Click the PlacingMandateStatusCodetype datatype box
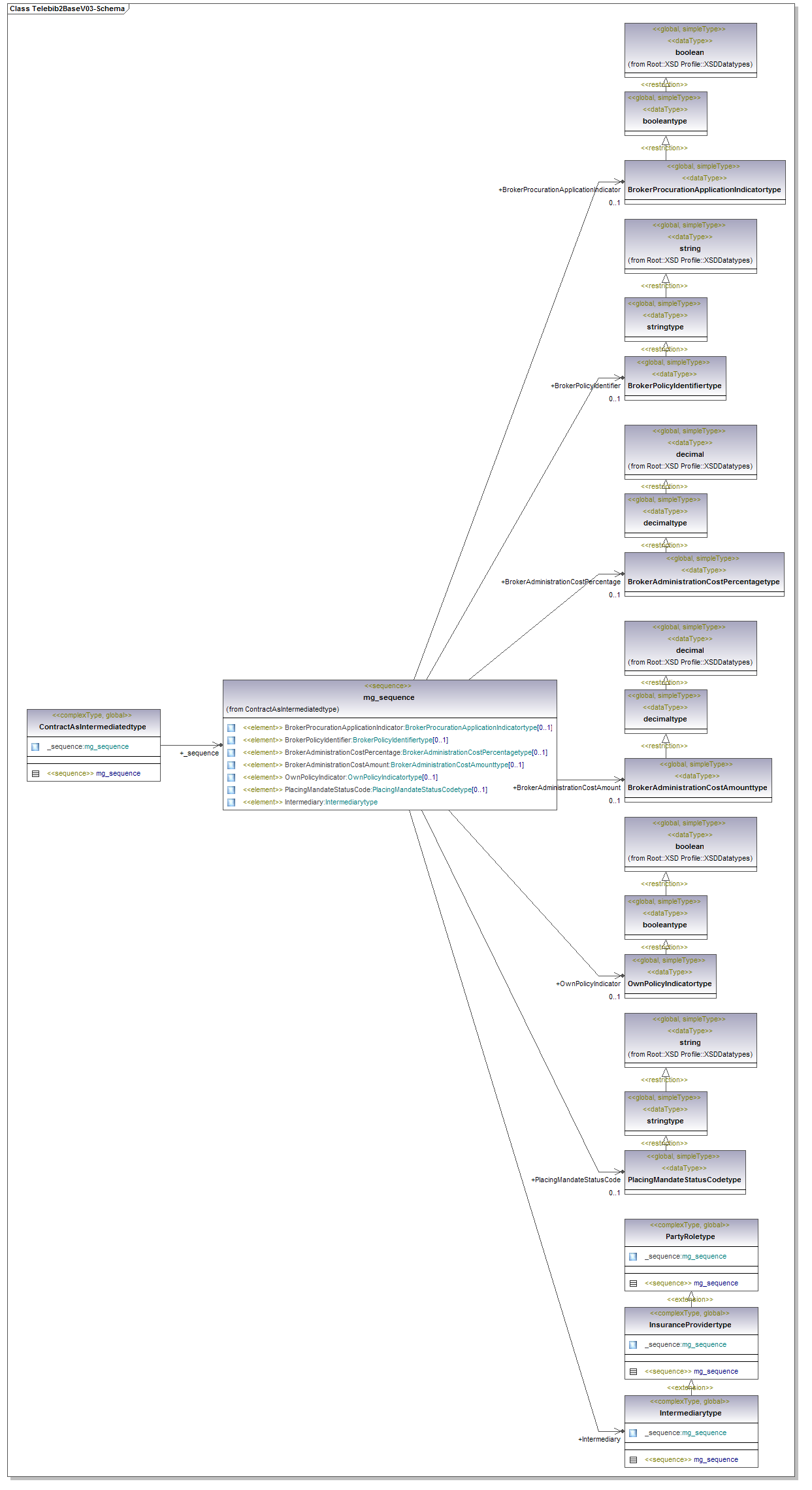Image resolution: width=812 pixels, height=1490 pixels. point(684,1180)
